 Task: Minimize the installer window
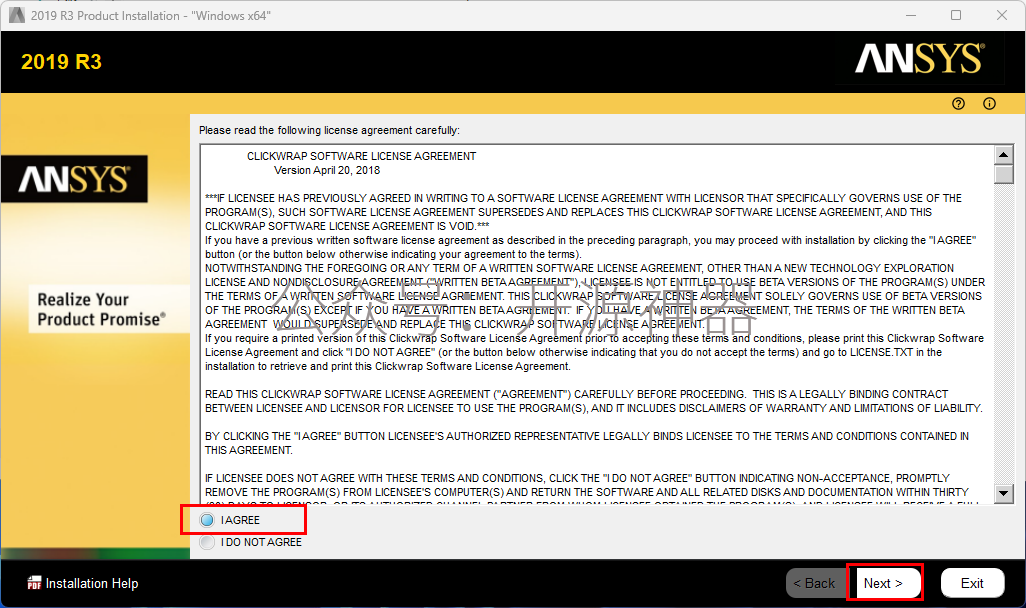coord(911,15)
